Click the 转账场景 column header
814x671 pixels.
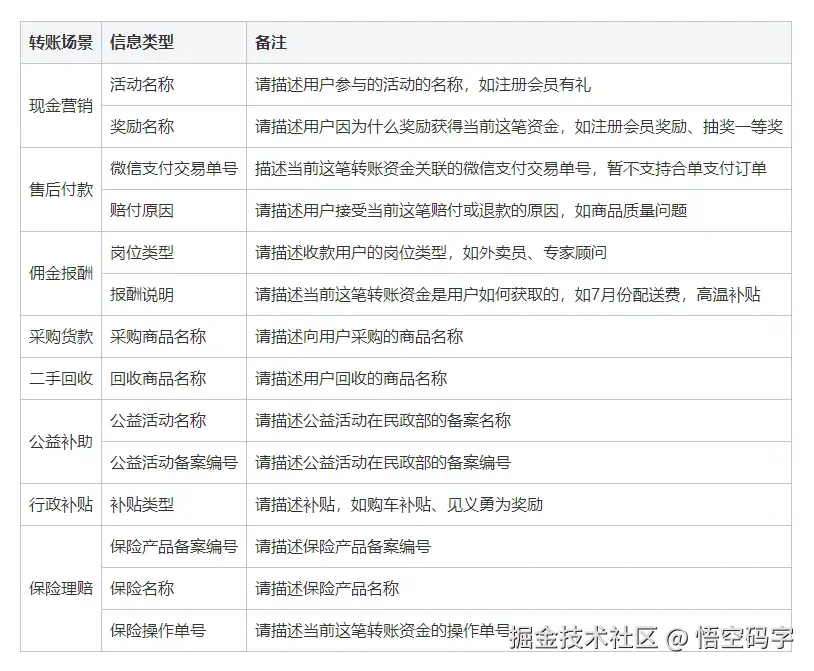tap(60, 43)
